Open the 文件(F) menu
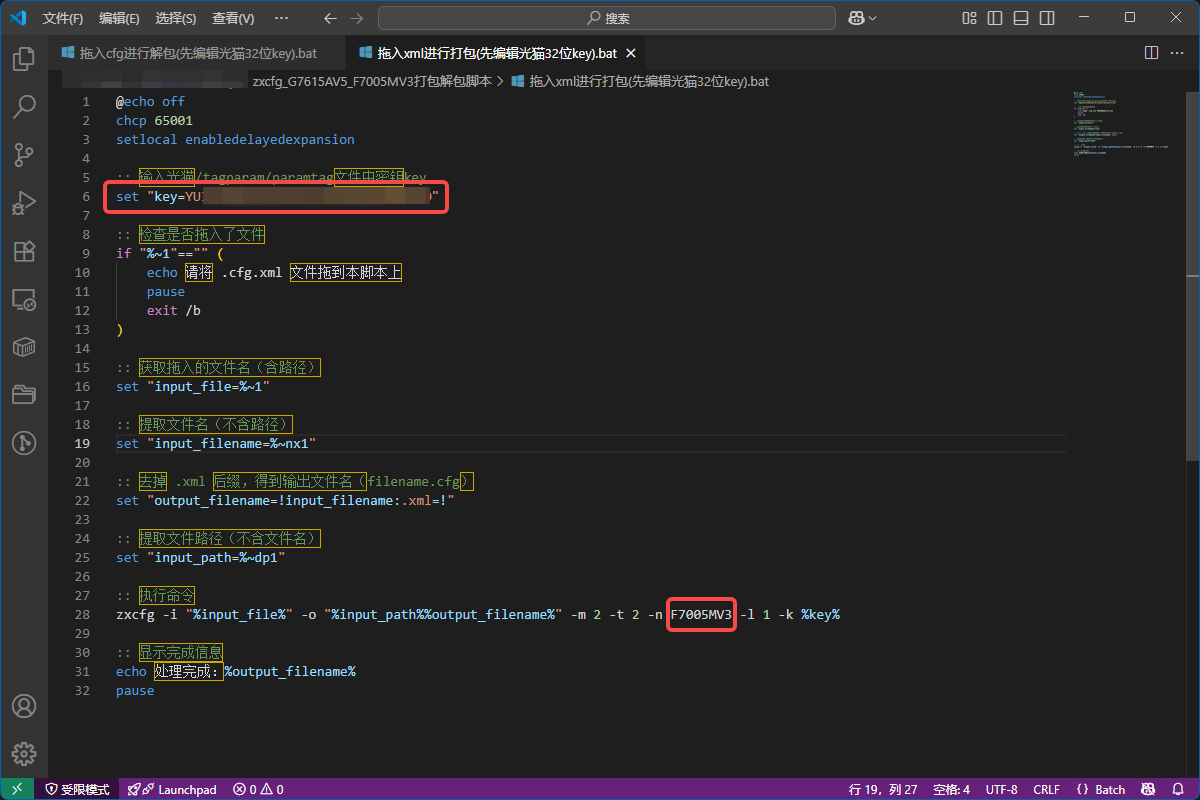This screenshot has height=800, width=1200. 63,18
